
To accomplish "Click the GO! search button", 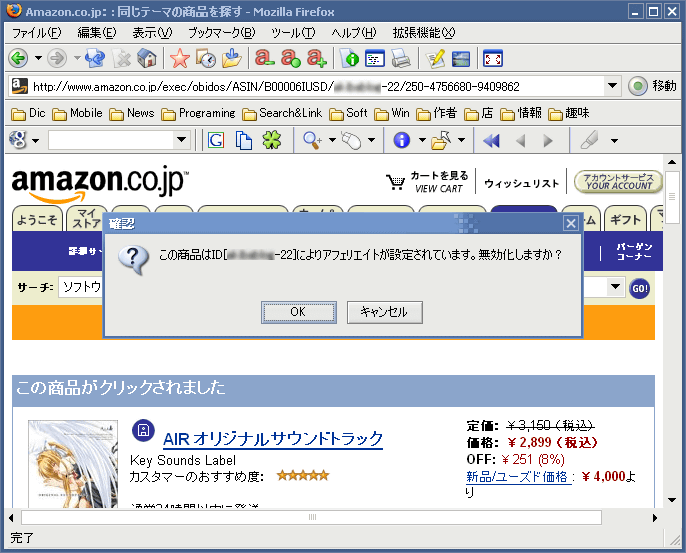I will tap(639, 288).
